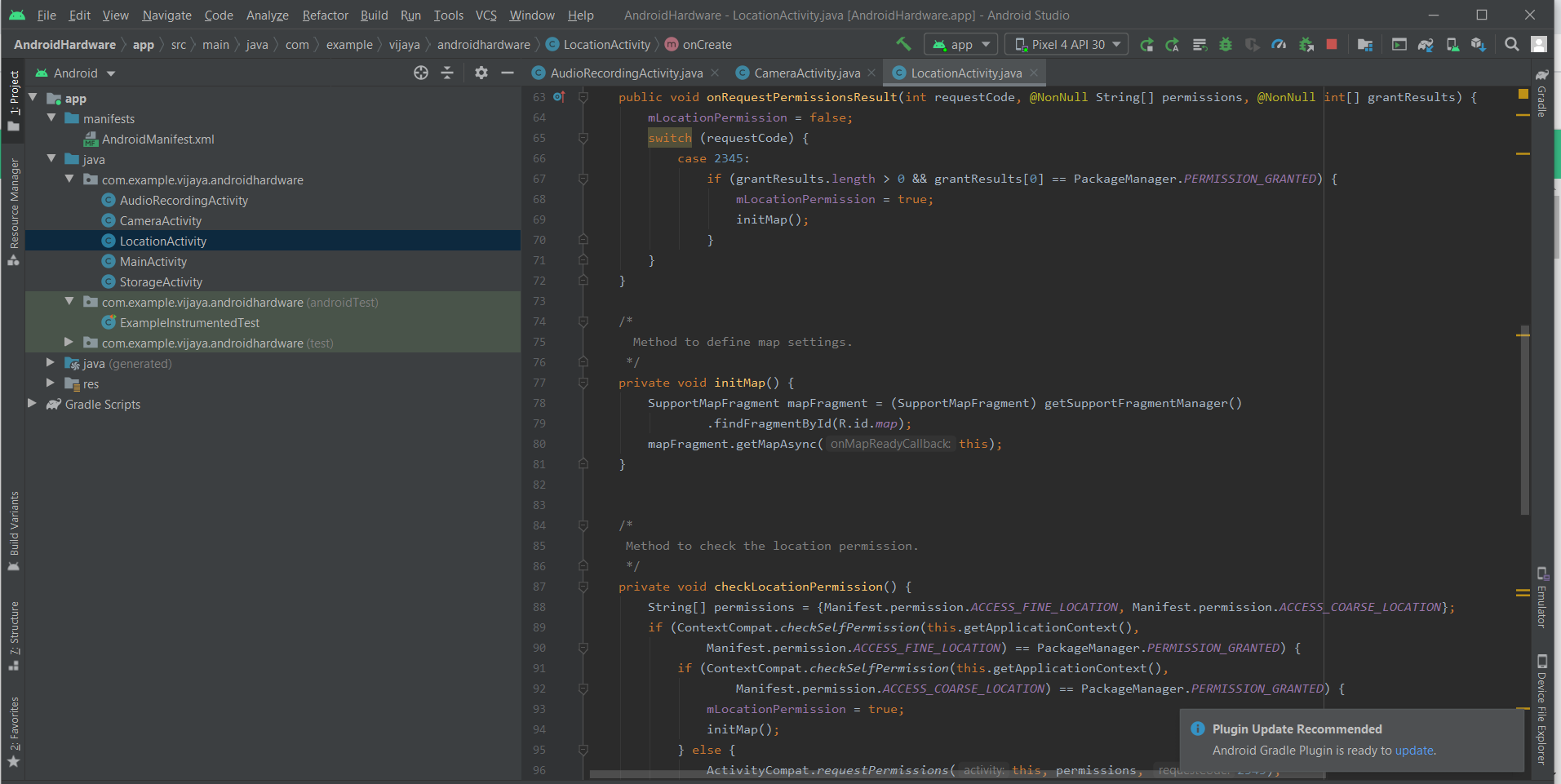1561x784 pixels.
Task: Toggle the Build Variants tool window
Action: click(14, 530)
